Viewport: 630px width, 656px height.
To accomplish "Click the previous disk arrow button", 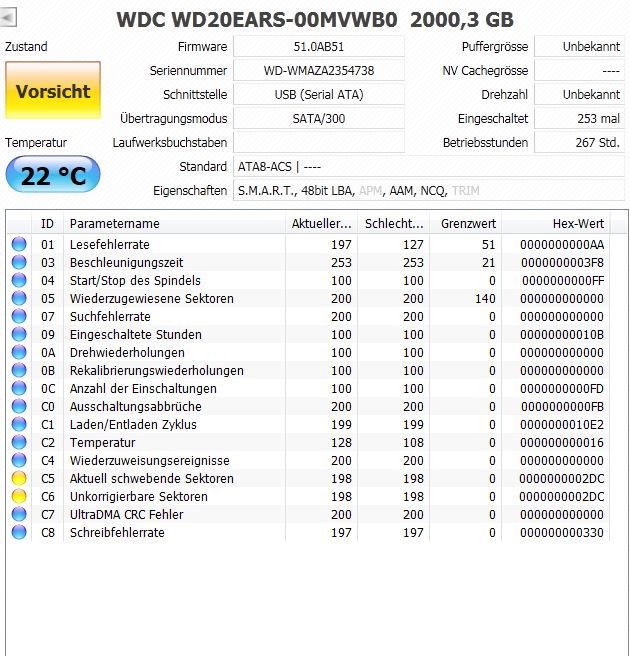I will click(8, 18).
